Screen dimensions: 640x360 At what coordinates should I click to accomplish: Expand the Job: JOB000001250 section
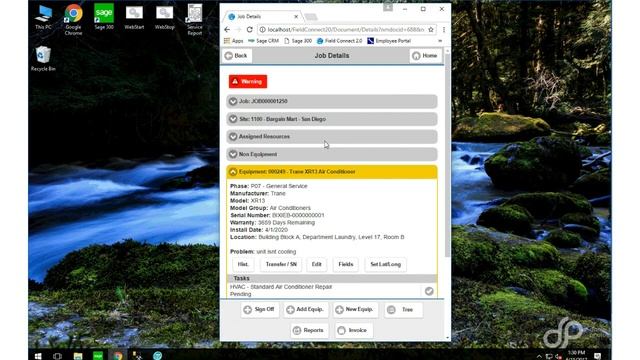click(x=331, y=101)
